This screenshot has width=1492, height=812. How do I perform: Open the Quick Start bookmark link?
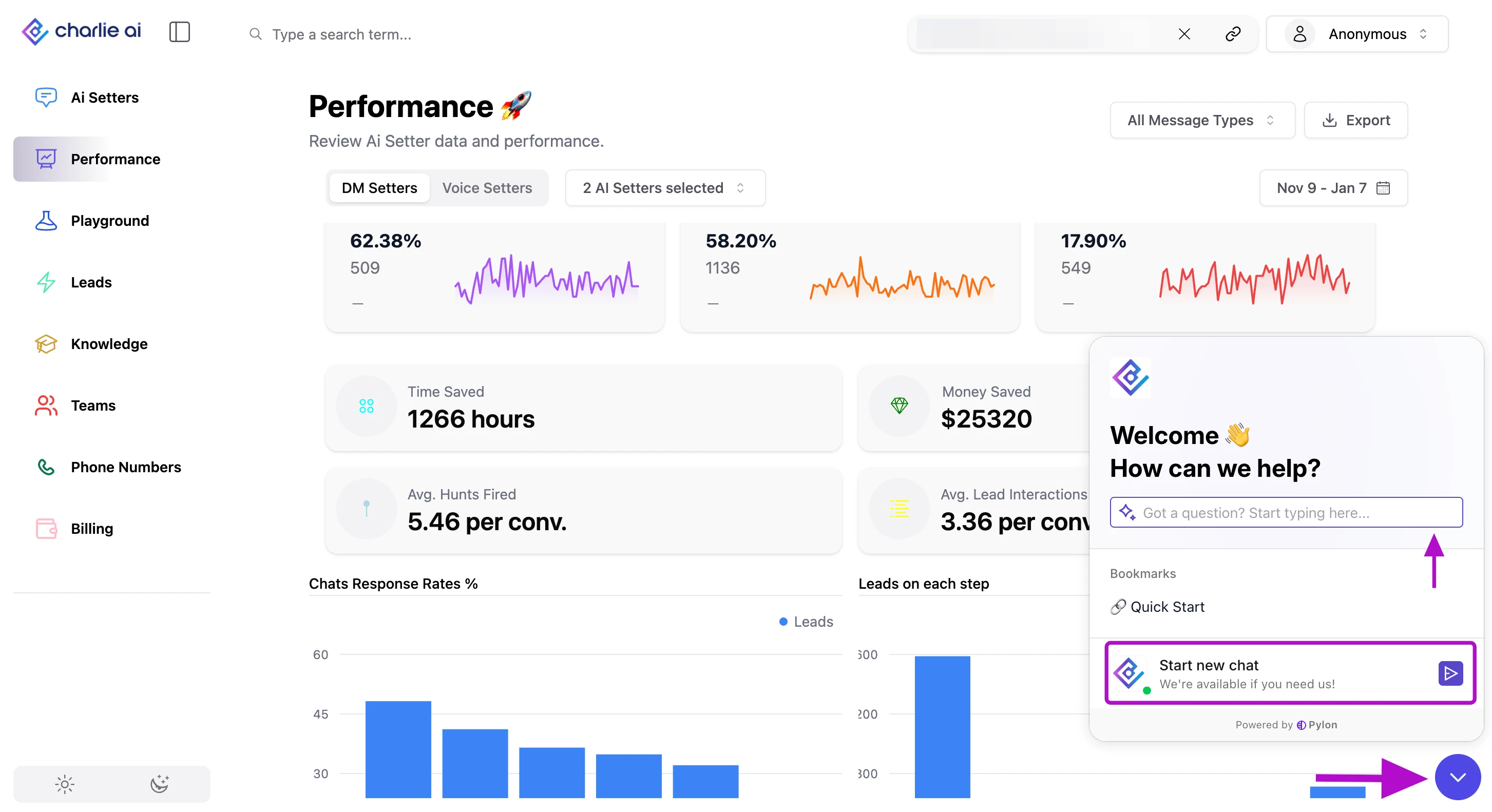click(x=1166, y=606)
